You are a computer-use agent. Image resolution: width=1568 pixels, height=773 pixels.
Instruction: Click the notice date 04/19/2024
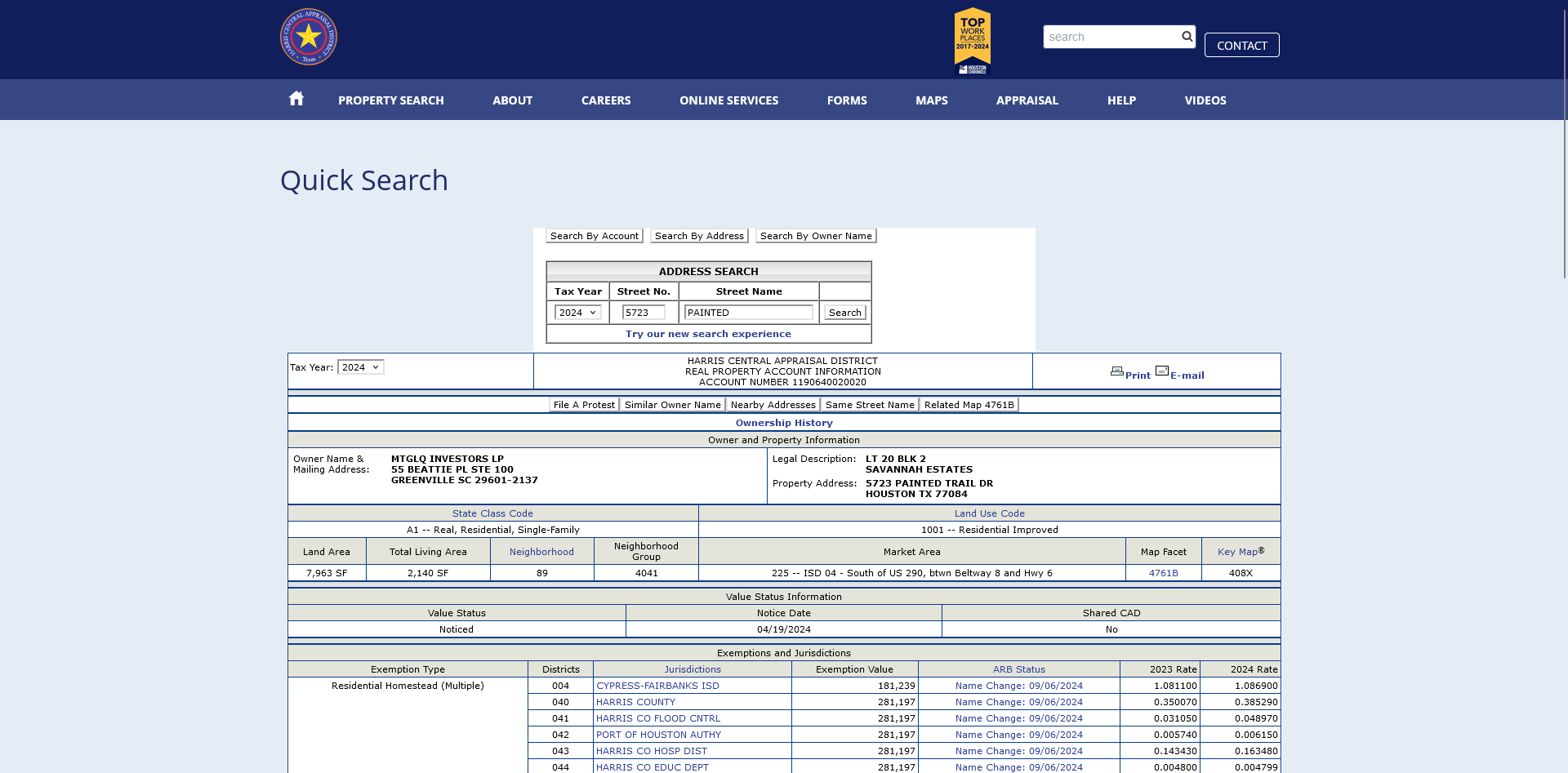pos(783,629)
